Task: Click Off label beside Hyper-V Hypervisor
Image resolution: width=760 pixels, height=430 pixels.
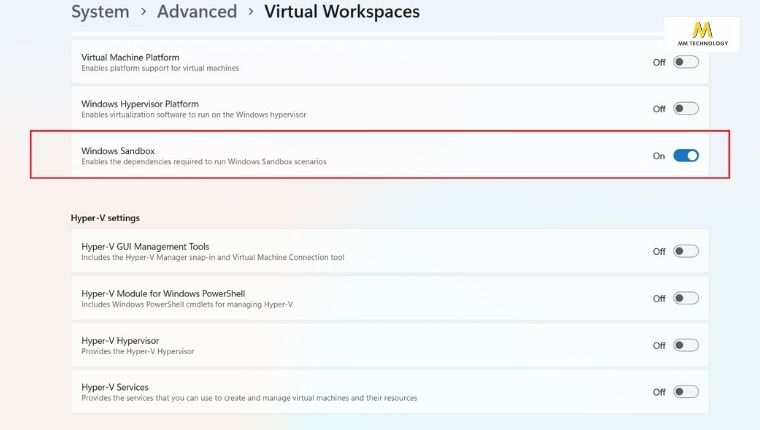Action: coord(659,346)
